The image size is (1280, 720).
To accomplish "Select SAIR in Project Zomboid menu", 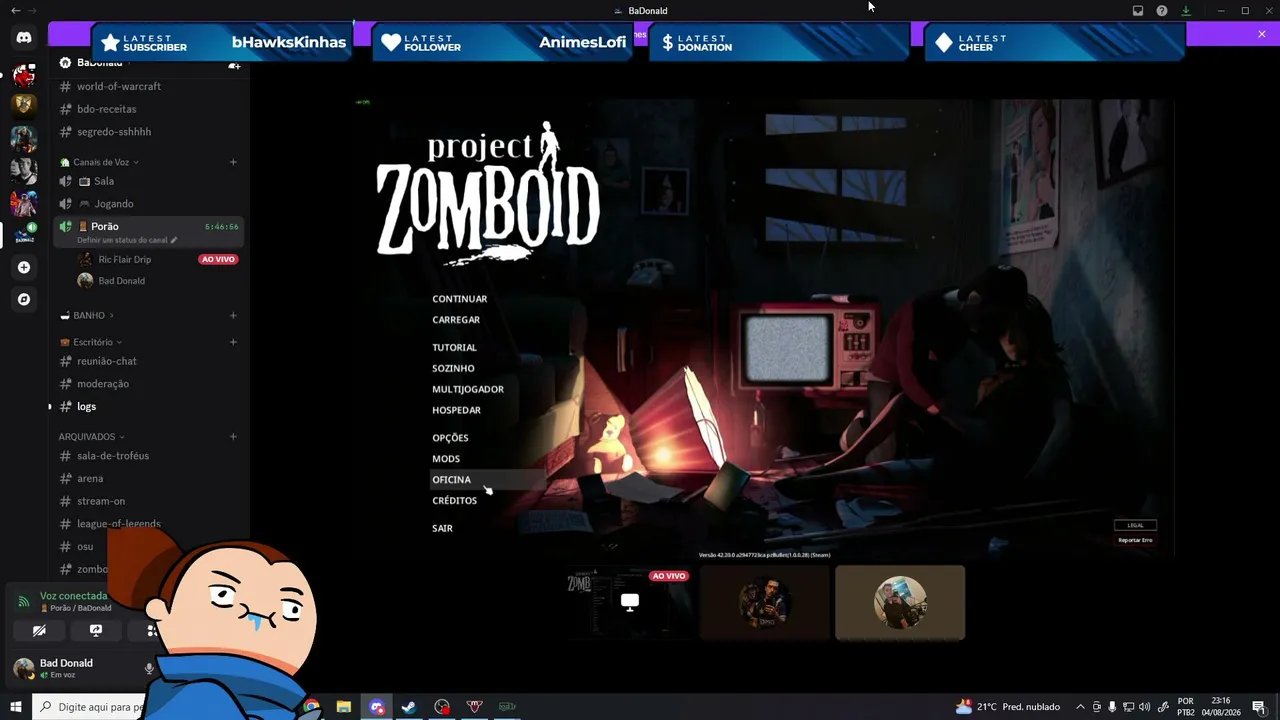I will tap(442, 528).
